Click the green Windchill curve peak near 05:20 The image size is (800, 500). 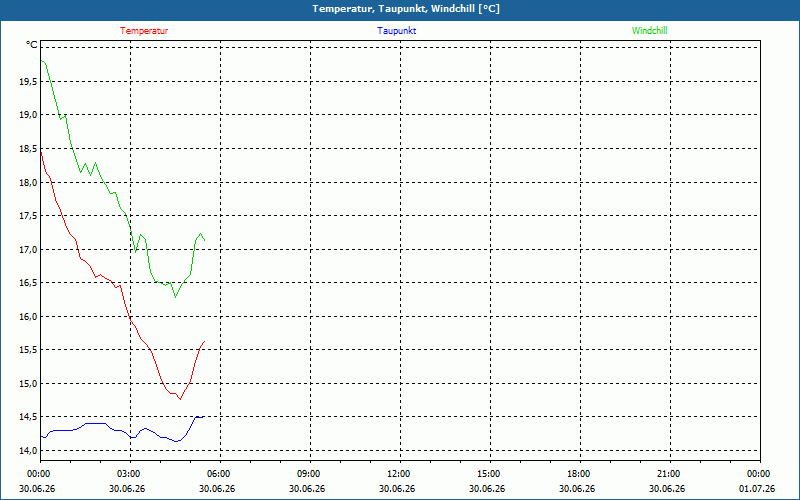pyautogui.click(x=201, y=234)
